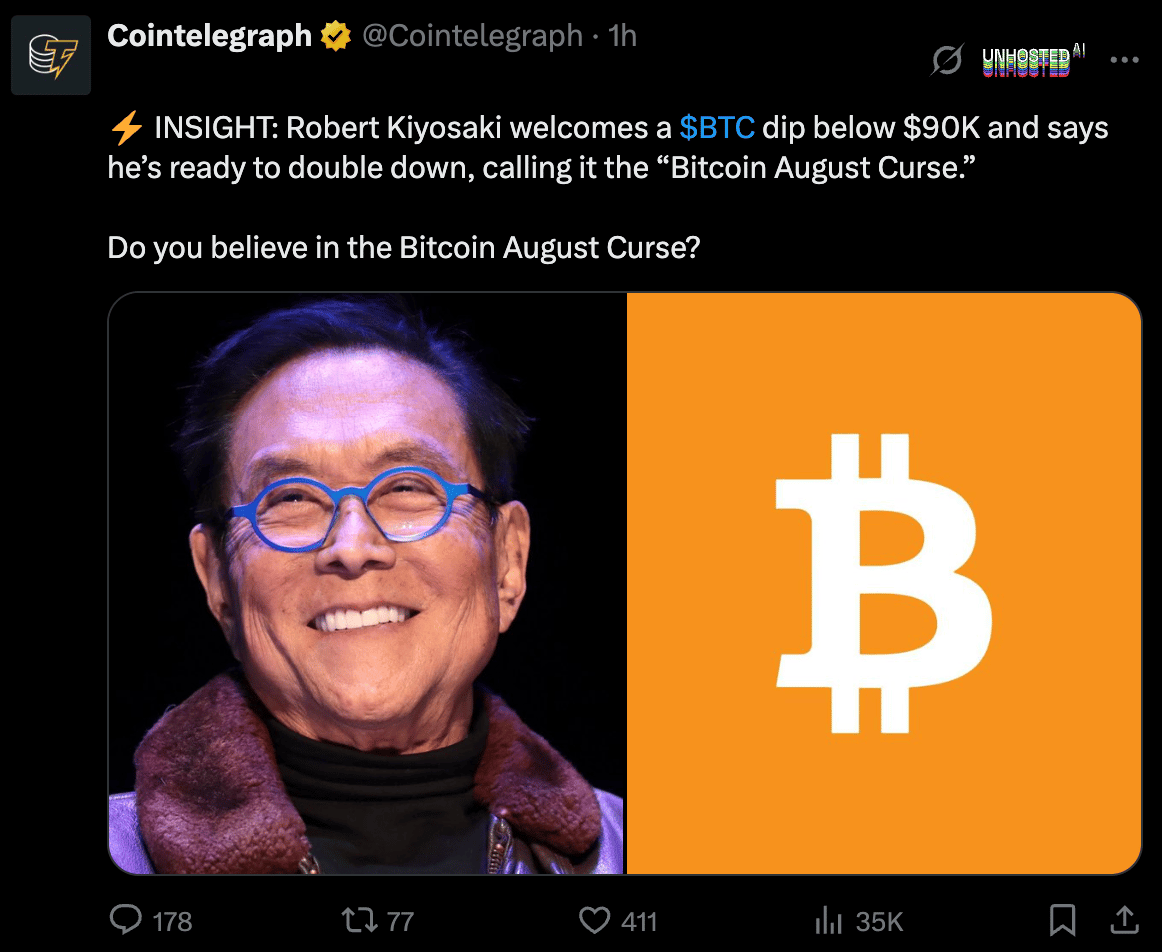Bookmark this Cointelegraph post
The height and width of the screenshot is (952, 1162).
[x=1063, y=920]
